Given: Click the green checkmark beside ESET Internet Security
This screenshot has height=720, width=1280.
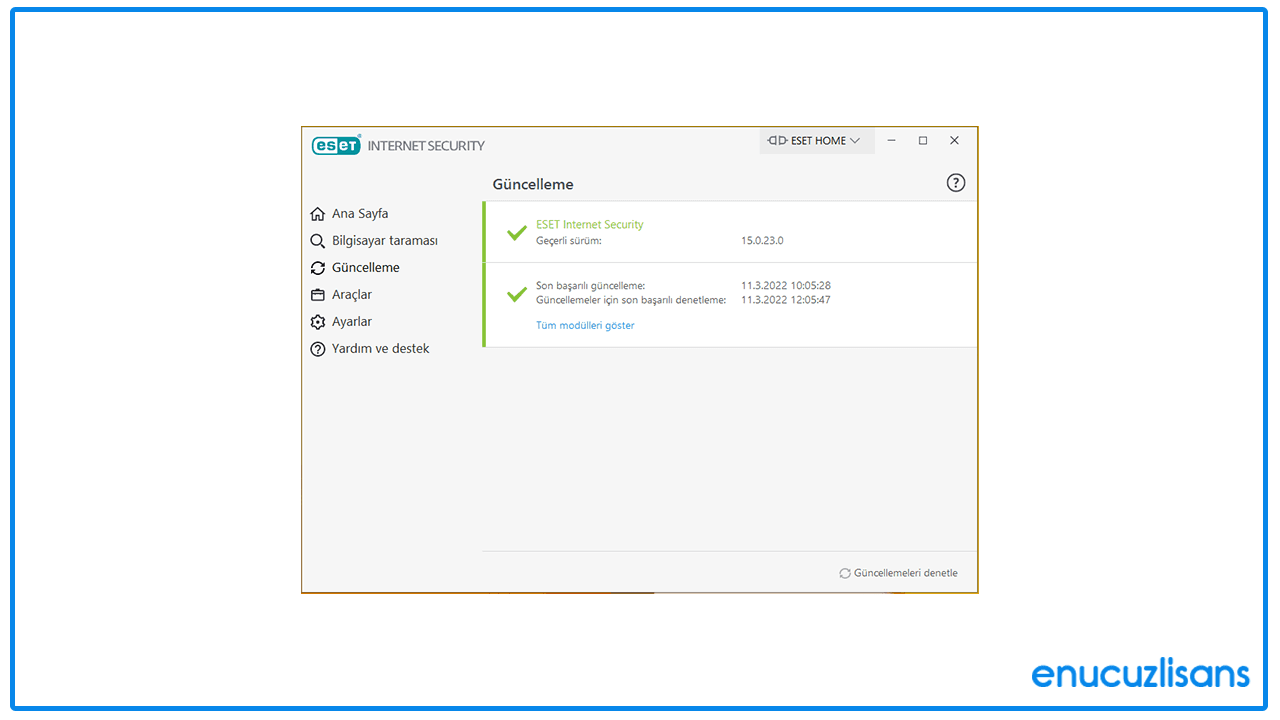Looking at the screenshot, I should (516, 232).
